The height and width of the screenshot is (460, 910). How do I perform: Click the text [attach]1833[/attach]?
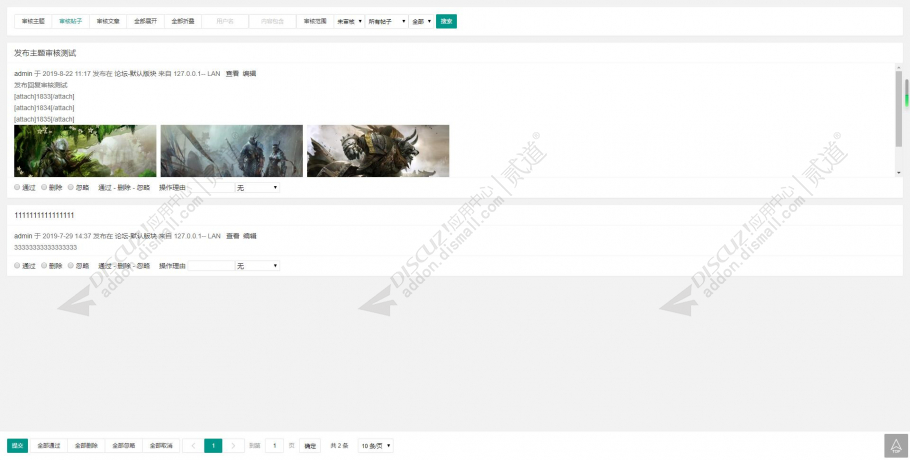pos(44,96)
